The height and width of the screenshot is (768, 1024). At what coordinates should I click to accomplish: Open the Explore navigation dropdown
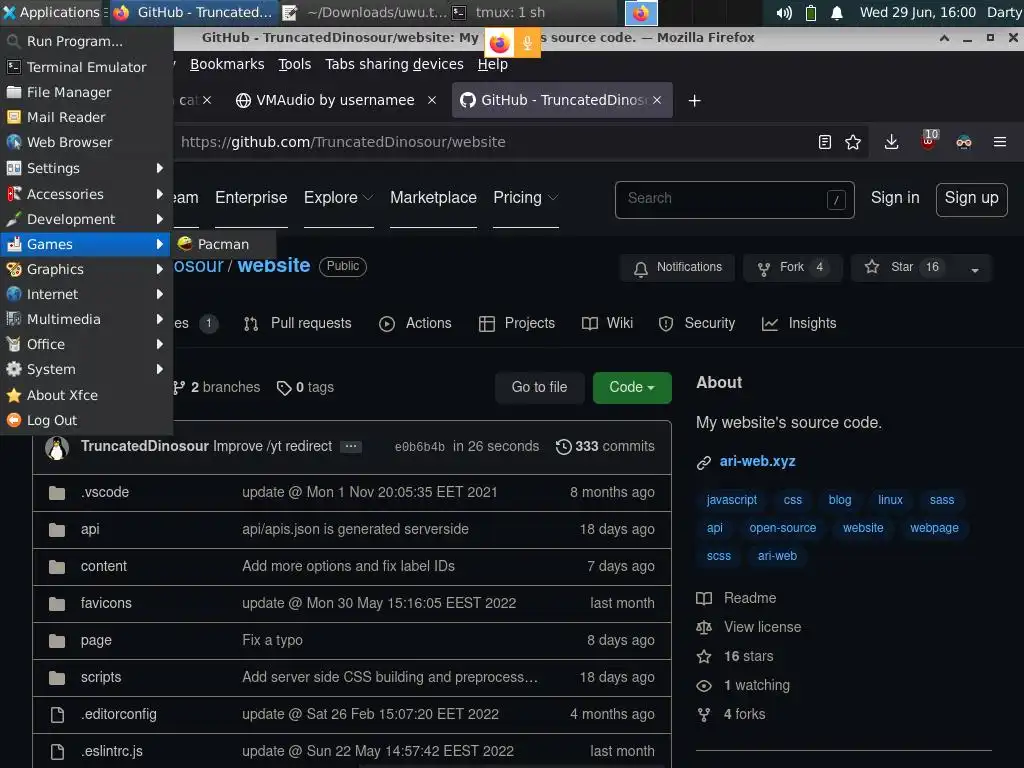(x=338, y=198)
